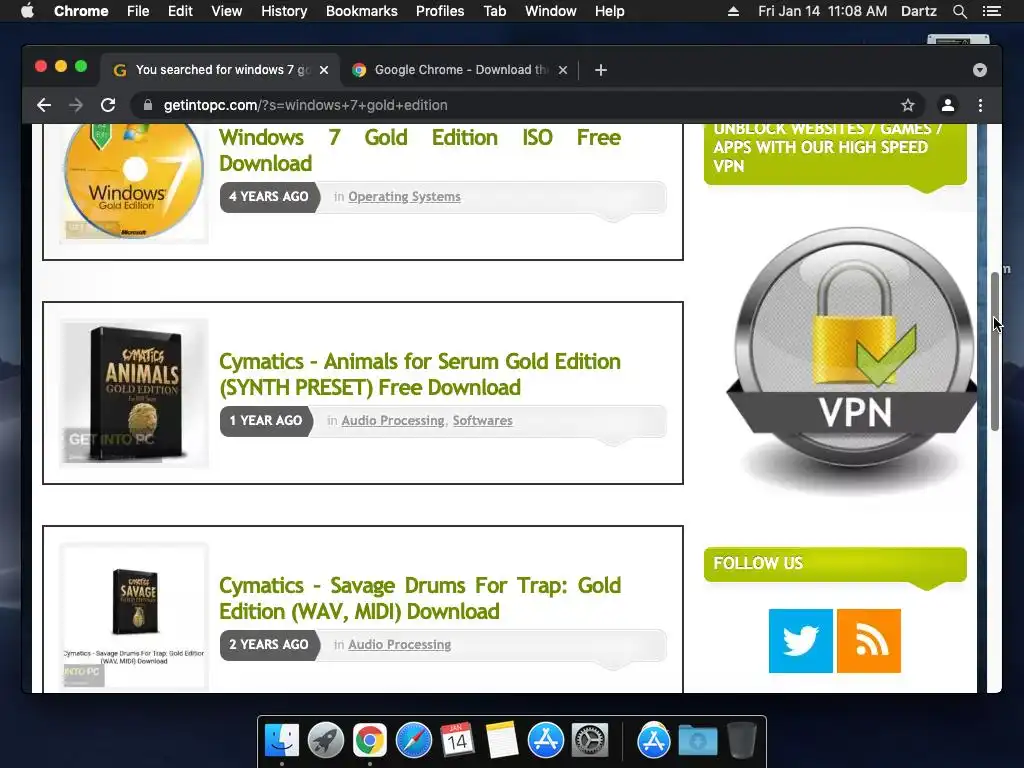Open Audio Processing category under Animals post
The height and width of the screenshot is (768, 1024).
coord(392,421)
